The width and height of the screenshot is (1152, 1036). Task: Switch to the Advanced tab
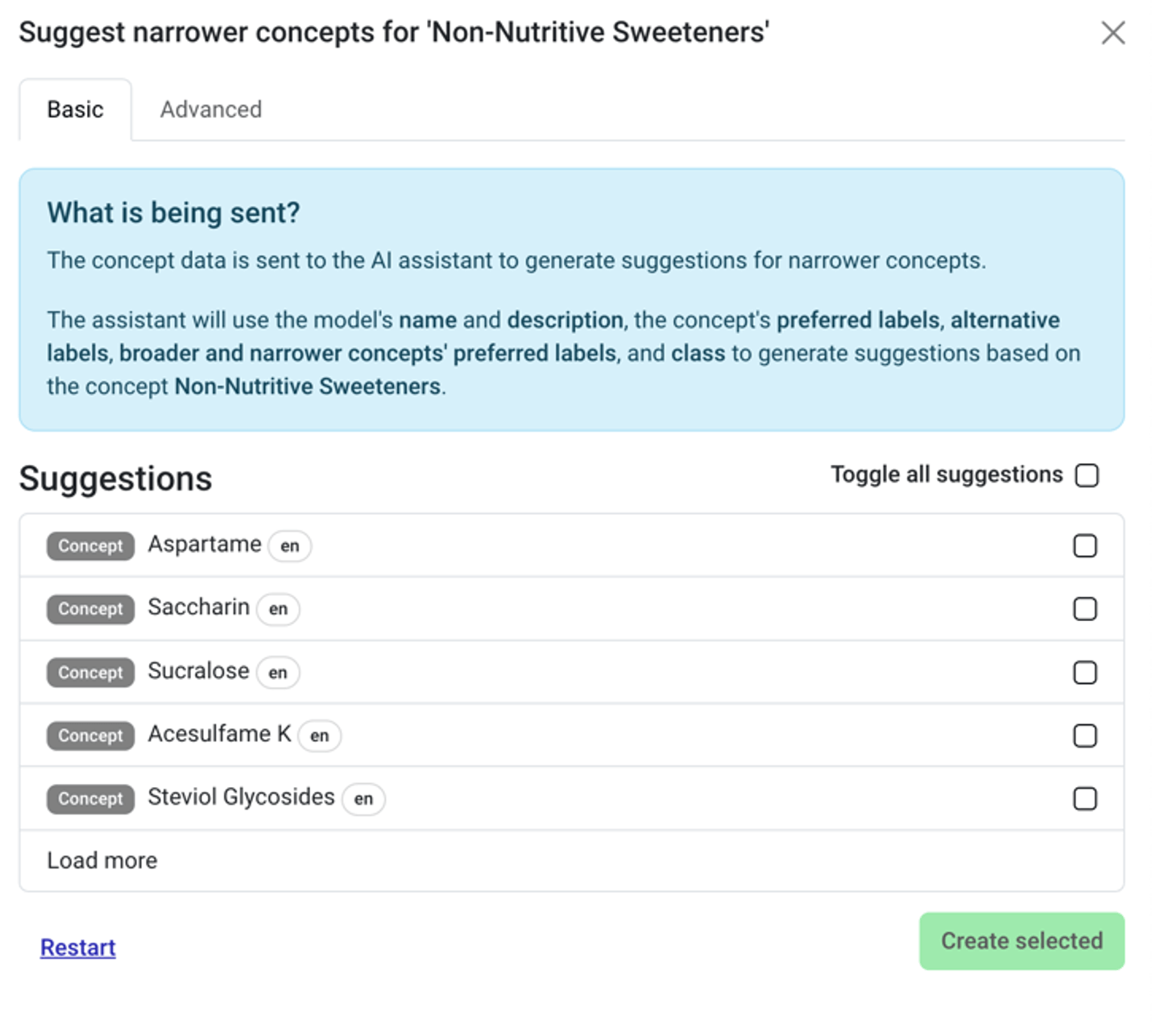(210, 110)
